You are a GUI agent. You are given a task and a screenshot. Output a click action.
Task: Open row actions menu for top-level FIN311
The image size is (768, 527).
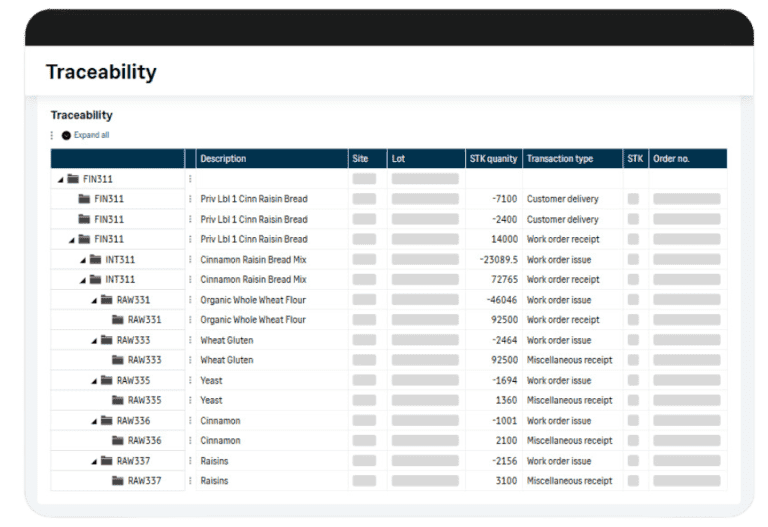tap(190, 179)
